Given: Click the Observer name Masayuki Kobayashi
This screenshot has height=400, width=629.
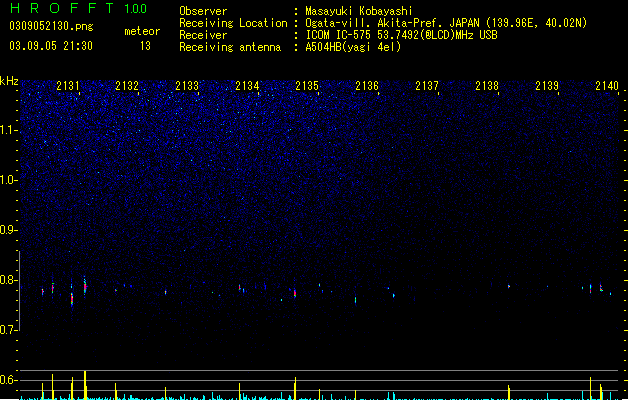Looking at the screenshot, I should 359,11.
